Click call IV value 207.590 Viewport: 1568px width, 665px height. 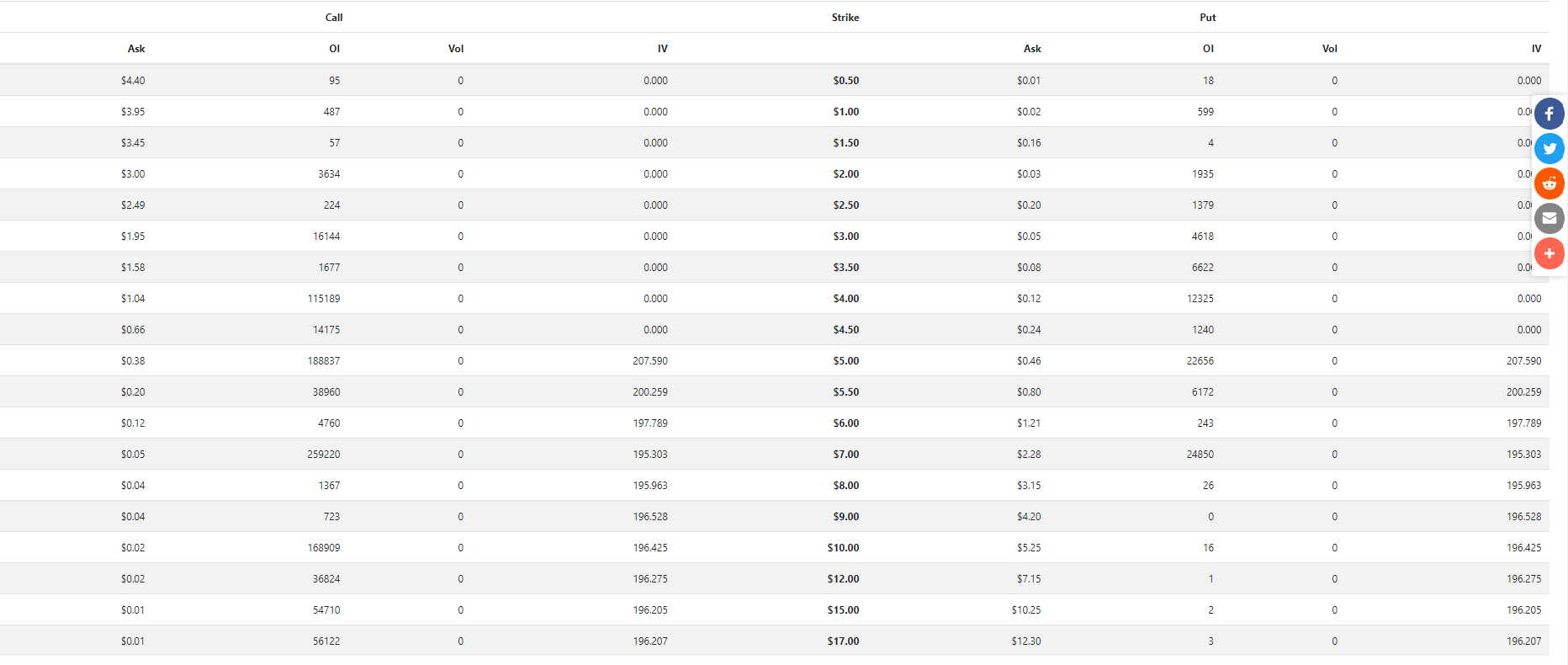coord(650,361)
